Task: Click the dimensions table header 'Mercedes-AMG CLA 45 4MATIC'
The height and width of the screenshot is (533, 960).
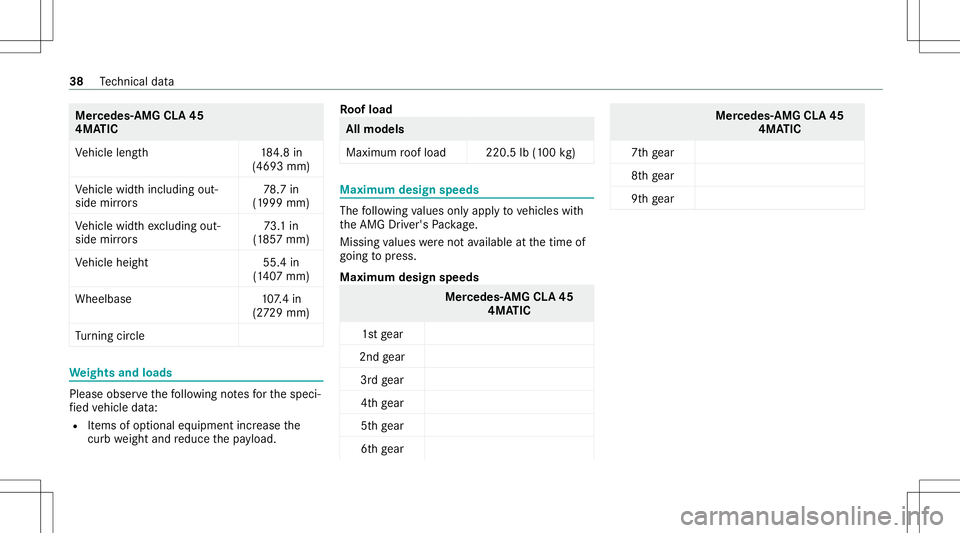Action: (196, 122)
